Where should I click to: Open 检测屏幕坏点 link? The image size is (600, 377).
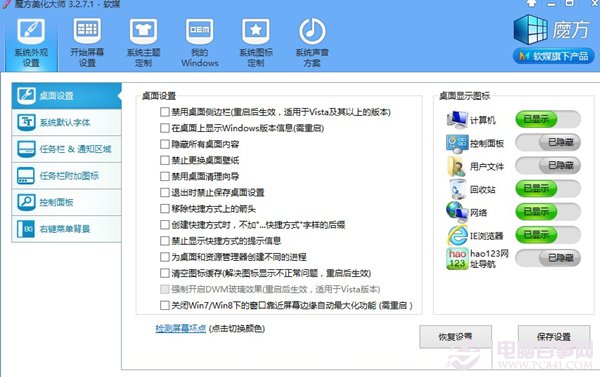pyautogui.click(x=181, y=328)
